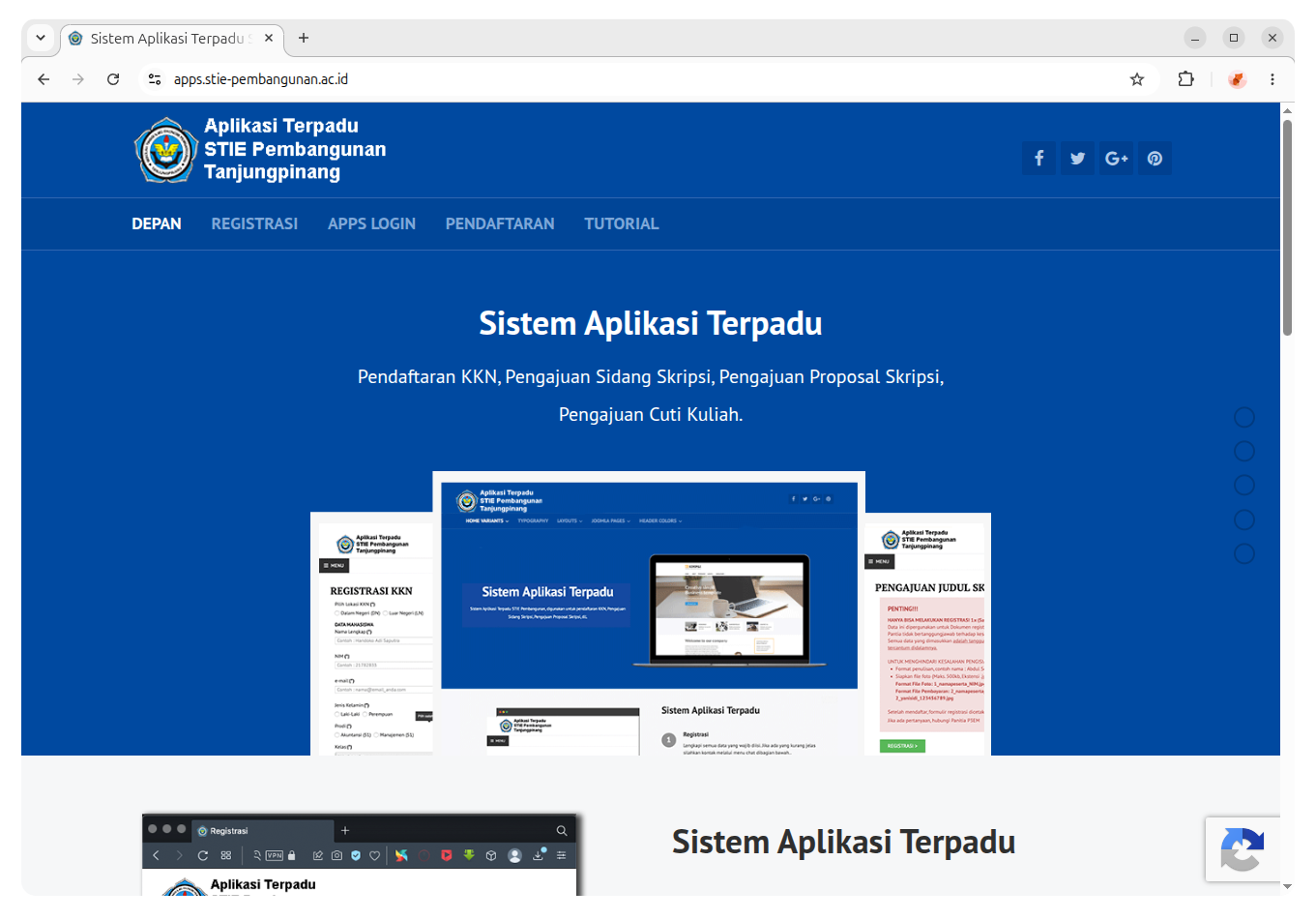
Task: Open the PENDAFTARAN menu item
Action: tap(500, 223)
